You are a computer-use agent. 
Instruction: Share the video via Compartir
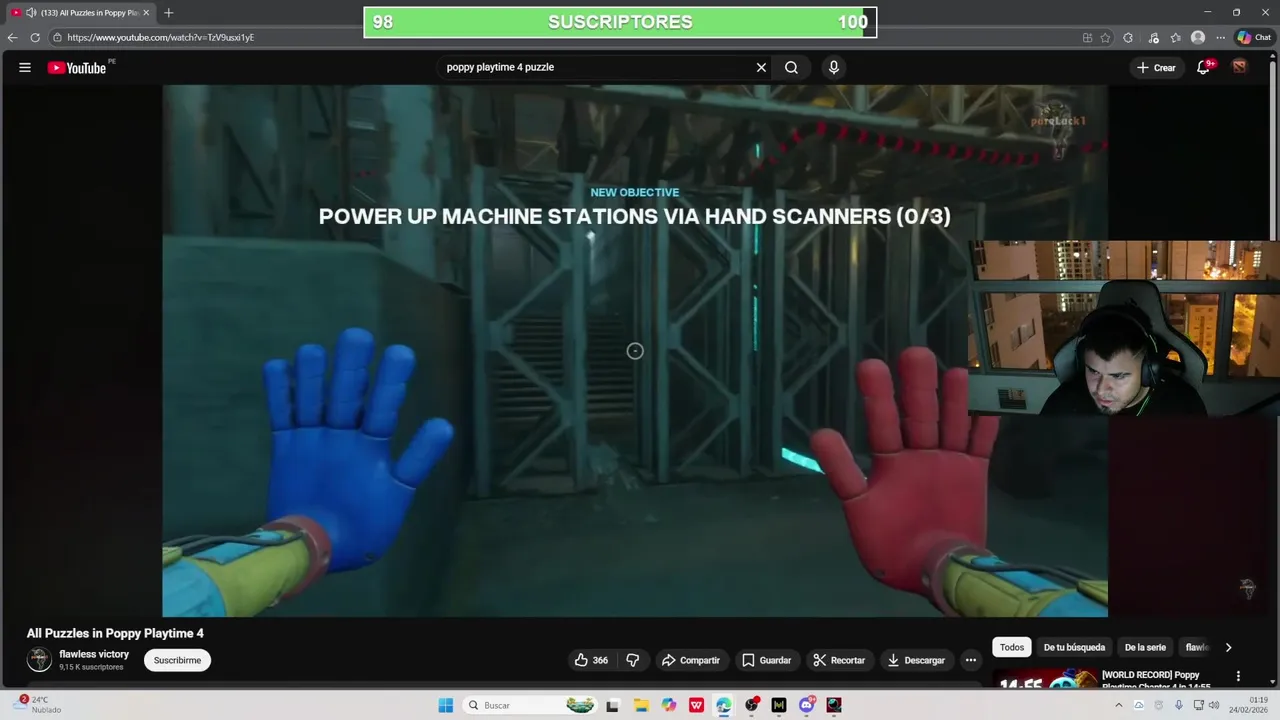[690, 660]
